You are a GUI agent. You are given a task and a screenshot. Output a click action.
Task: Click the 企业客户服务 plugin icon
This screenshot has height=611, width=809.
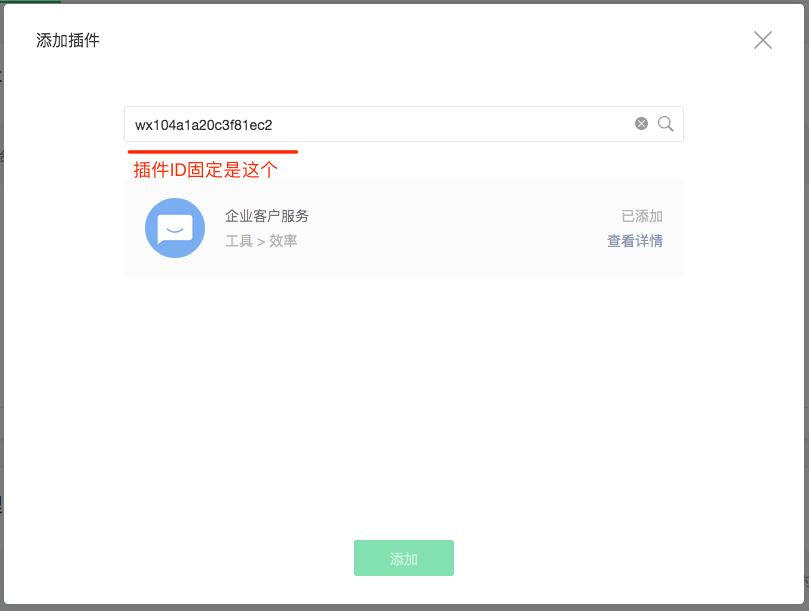point(175,228)
